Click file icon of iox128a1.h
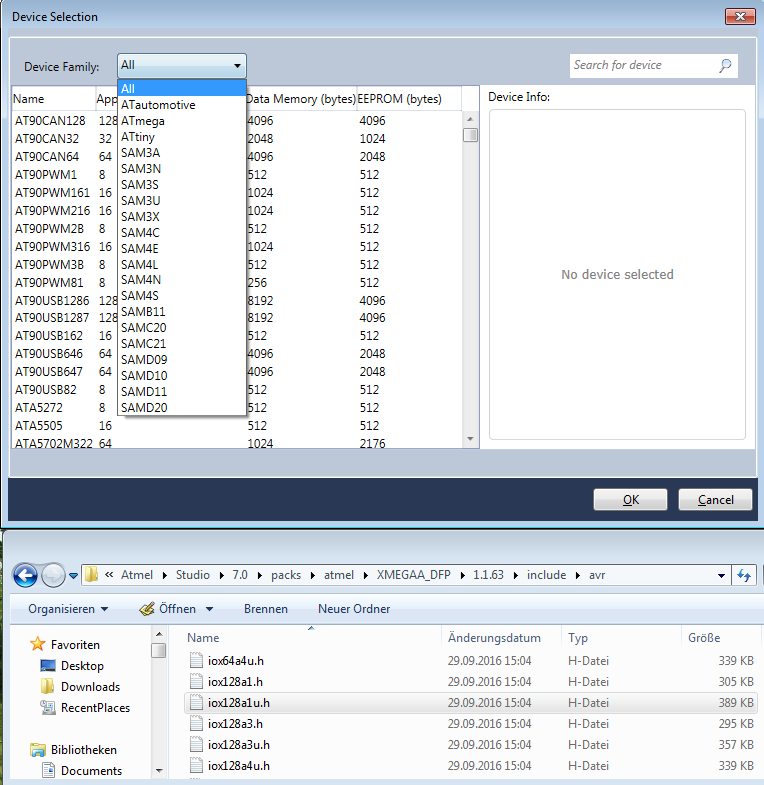The width and height of the screenshot is (764, 785). (196, 682)
